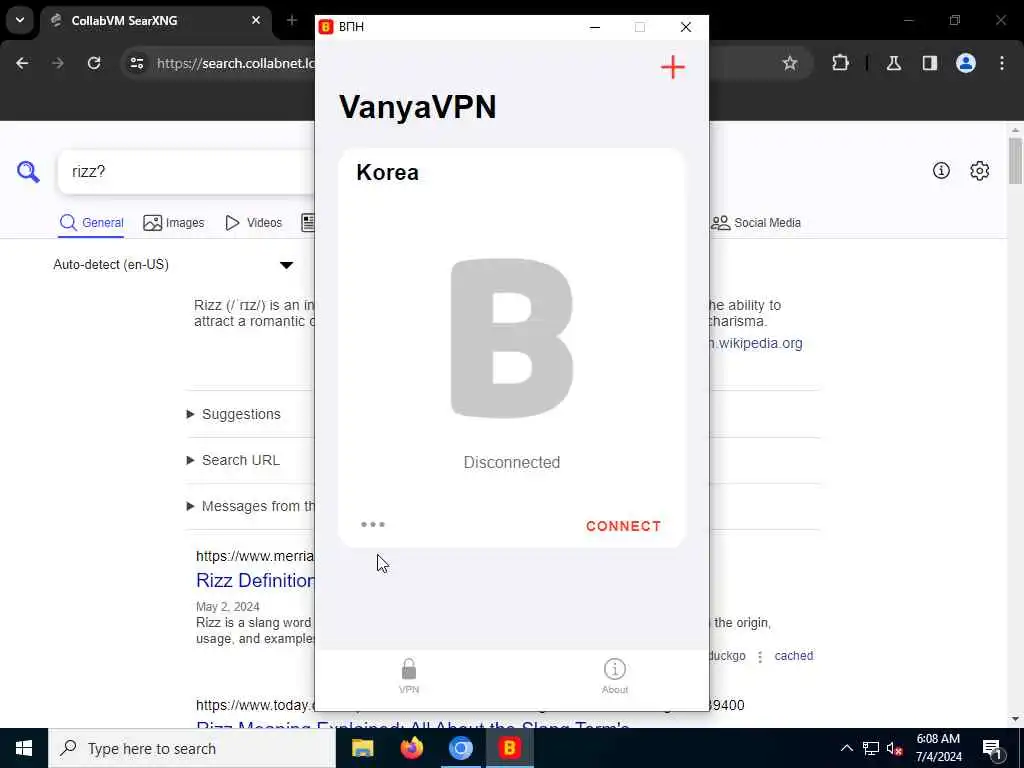
Task: Close the ВПН window
Action: pos(686,27)
